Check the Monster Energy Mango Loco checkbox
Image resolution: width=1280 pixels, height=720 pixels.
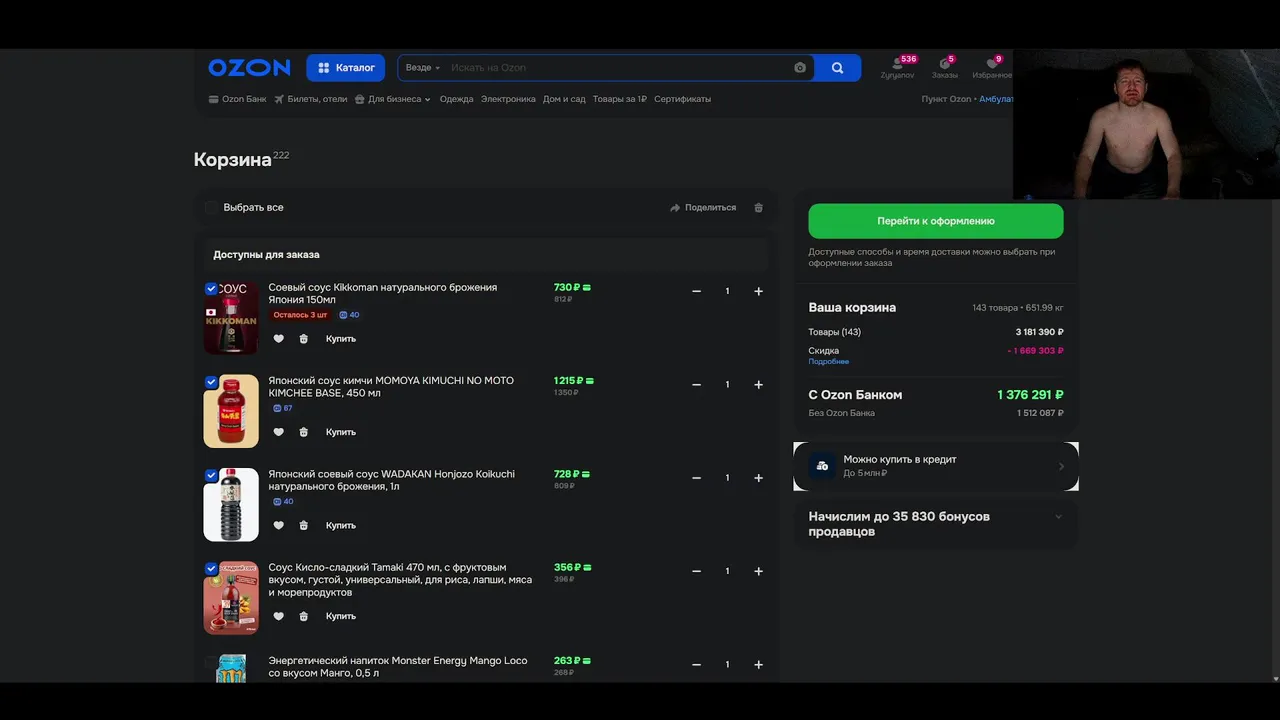click(211, 661)
